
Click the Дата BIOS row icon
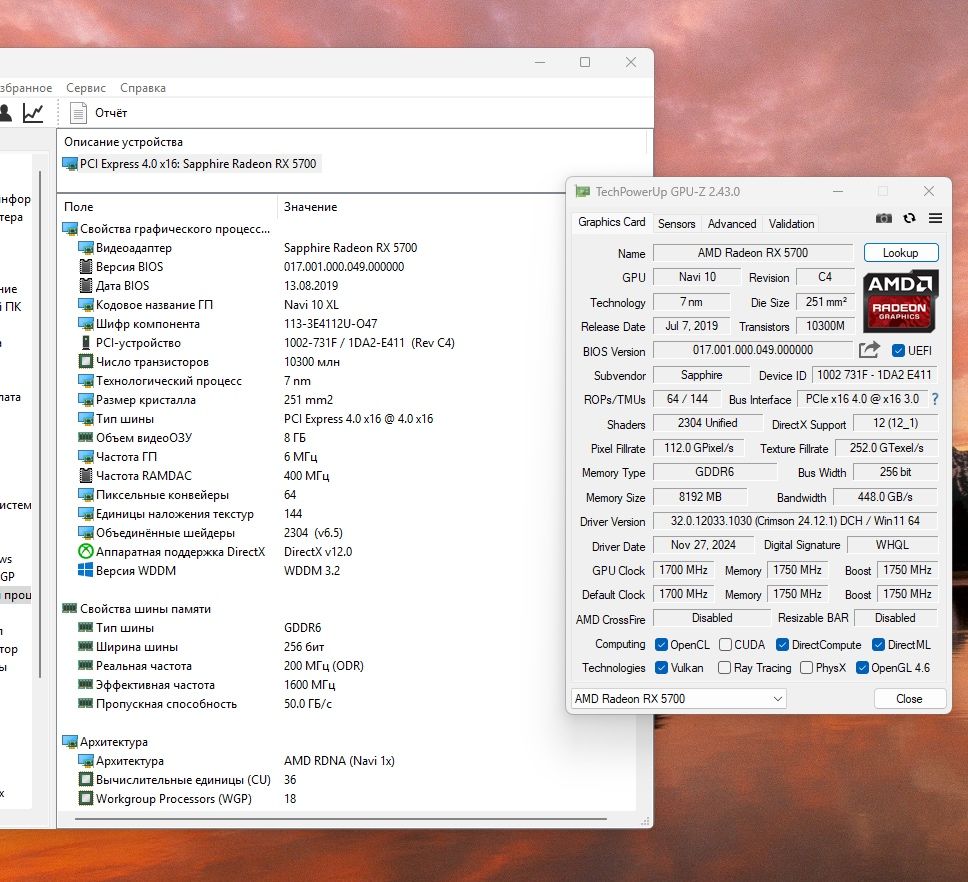point(86,285)
